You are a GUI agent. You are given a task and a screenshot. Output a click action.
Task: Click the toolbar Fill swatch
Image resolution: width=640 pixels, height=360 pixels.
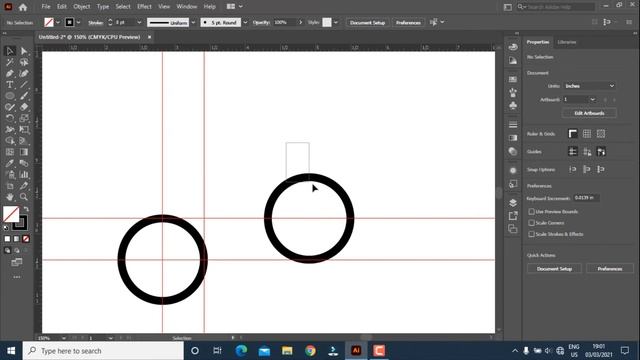[11, 214]
